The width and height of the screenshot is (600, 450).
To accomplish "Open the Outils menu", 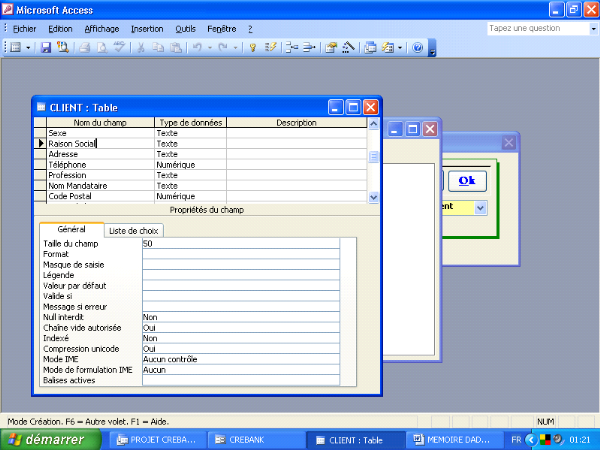I will 185,29.
